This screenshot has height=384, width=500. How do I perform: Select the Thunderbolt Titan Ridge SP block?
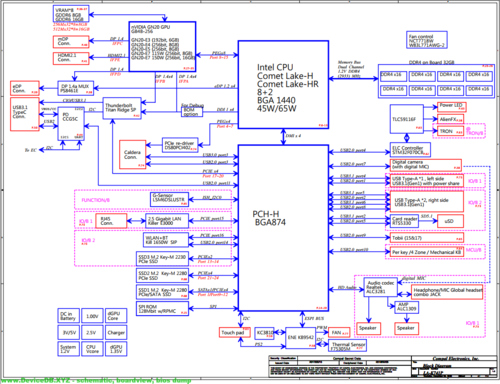coord(122,108)
